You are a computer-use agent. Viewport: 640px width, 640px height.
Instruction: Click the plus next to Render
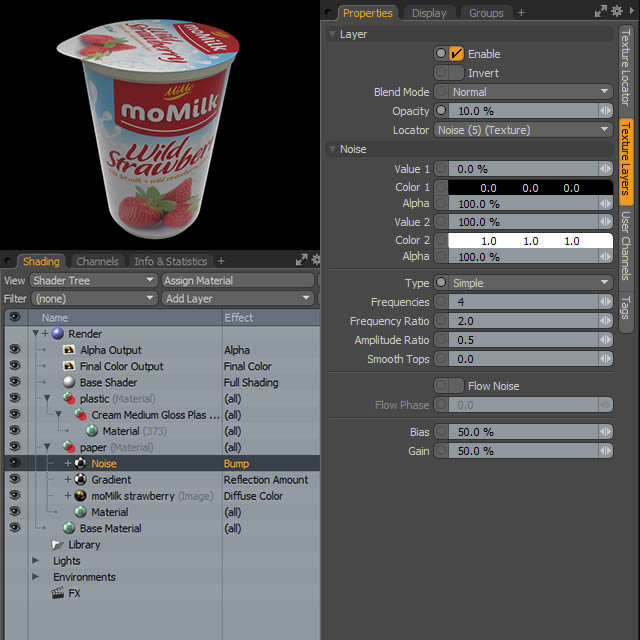pyautogui.click(x=45, y=333)
